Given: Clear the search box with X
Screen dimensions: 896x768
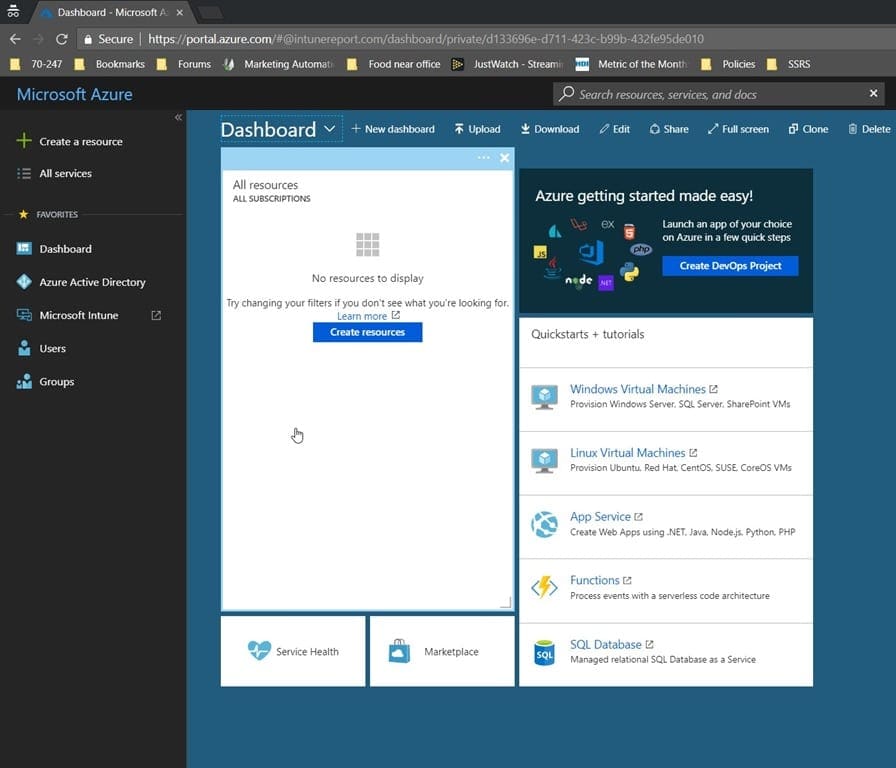Looking at the screenshot, I should [x=873, y=93].
